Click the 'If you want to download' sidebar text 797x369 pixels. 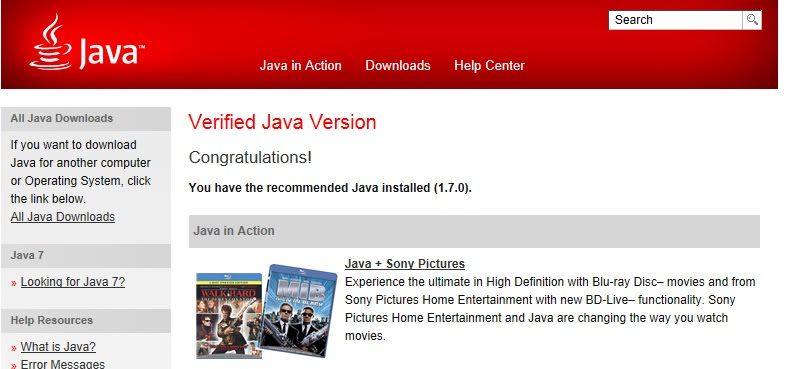coord(81,172)
